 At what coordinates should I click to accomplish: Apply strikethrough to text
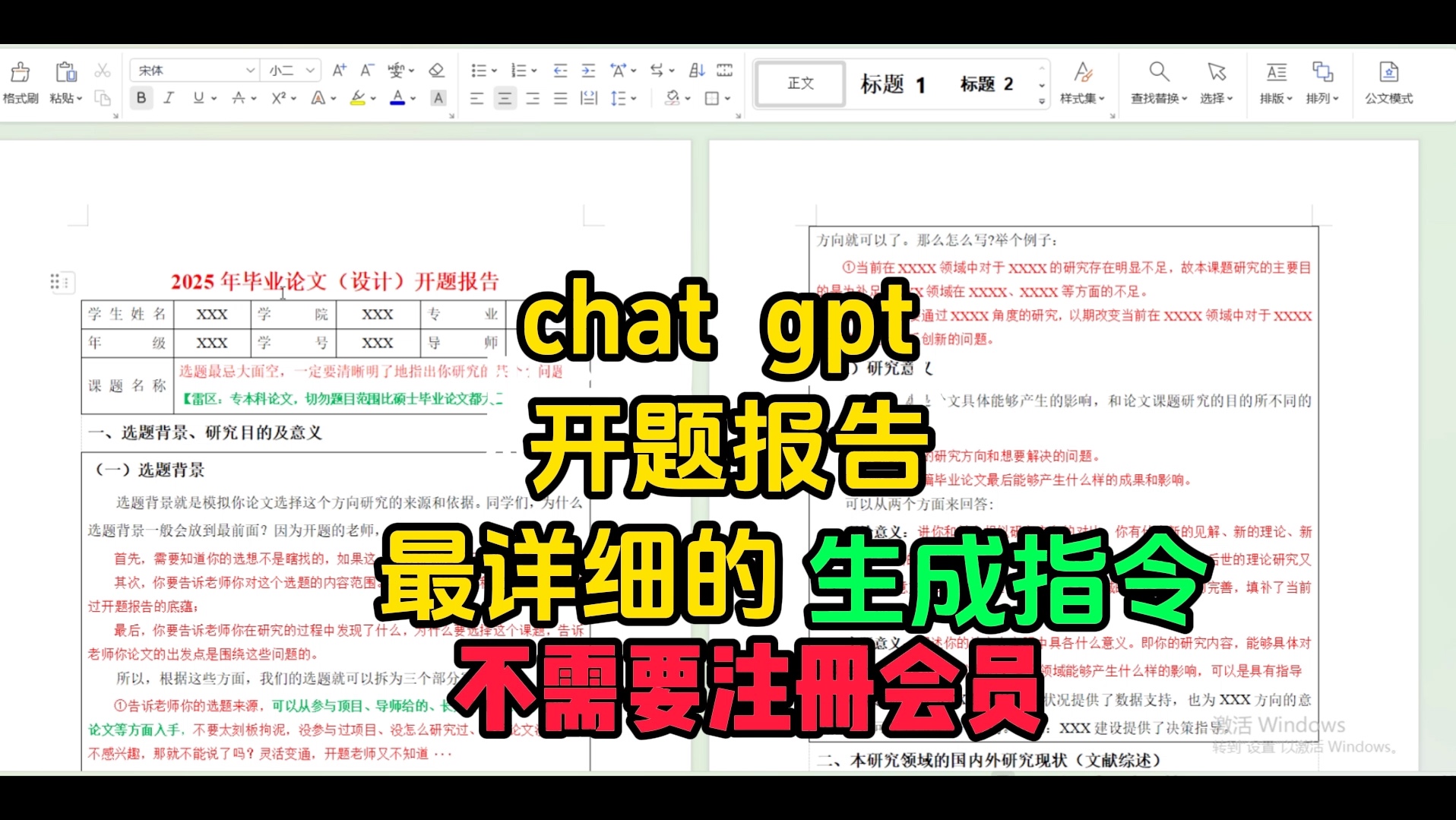(x=239, y=98)
